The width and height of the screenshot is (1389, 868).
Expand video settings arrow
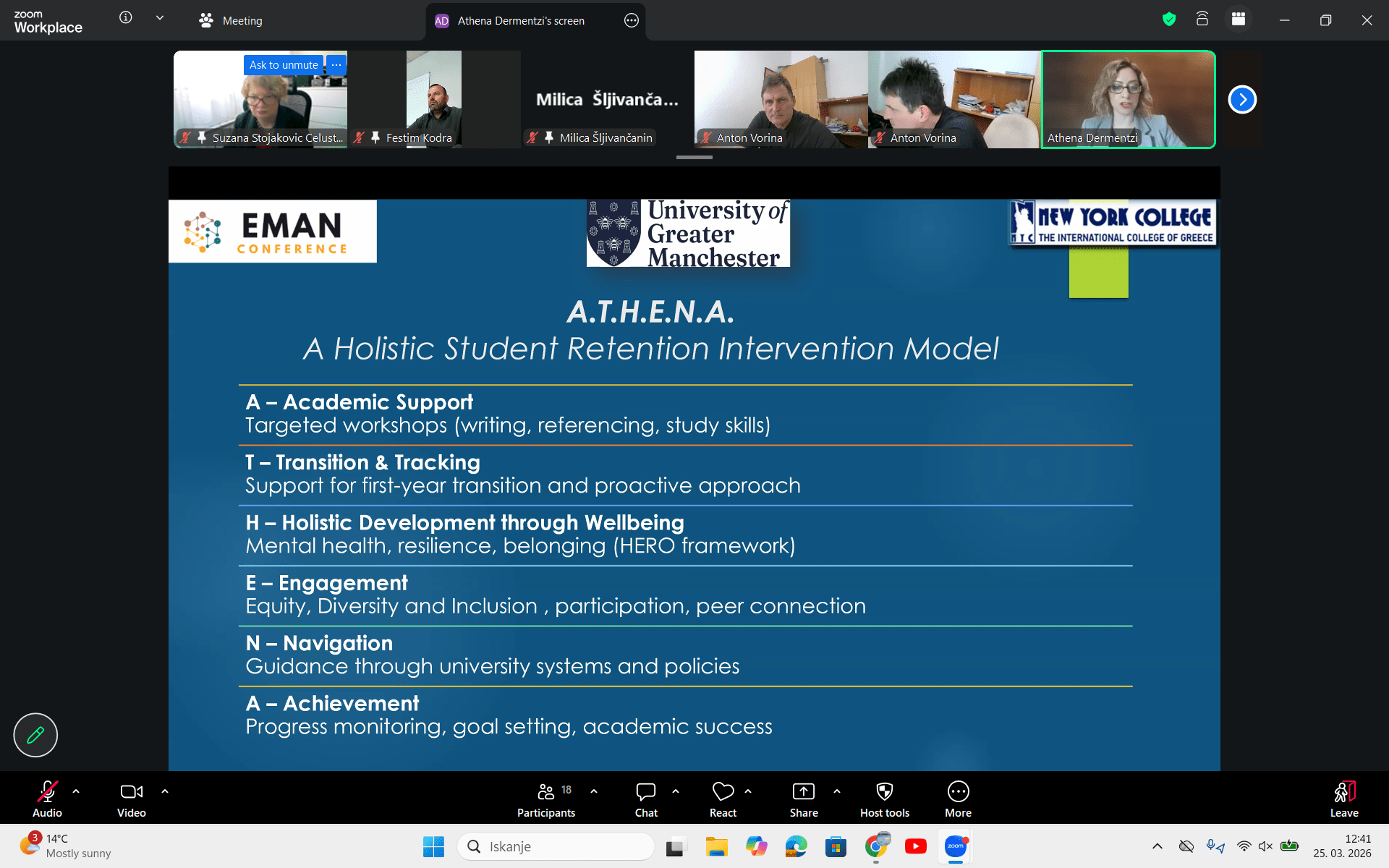pos(165,791)
